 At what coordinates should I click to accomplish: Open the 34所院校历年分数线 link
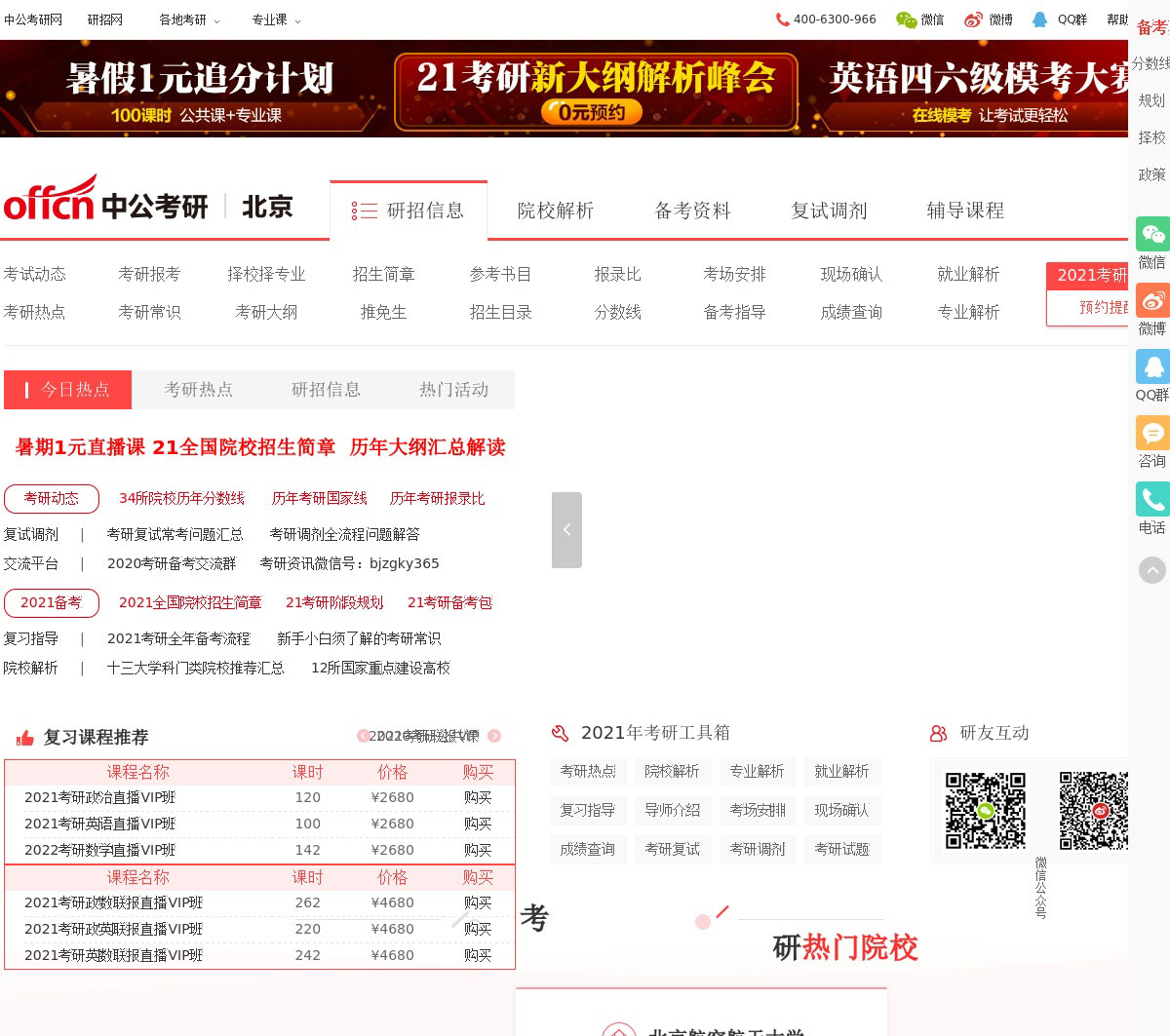(x=181, y=498)
